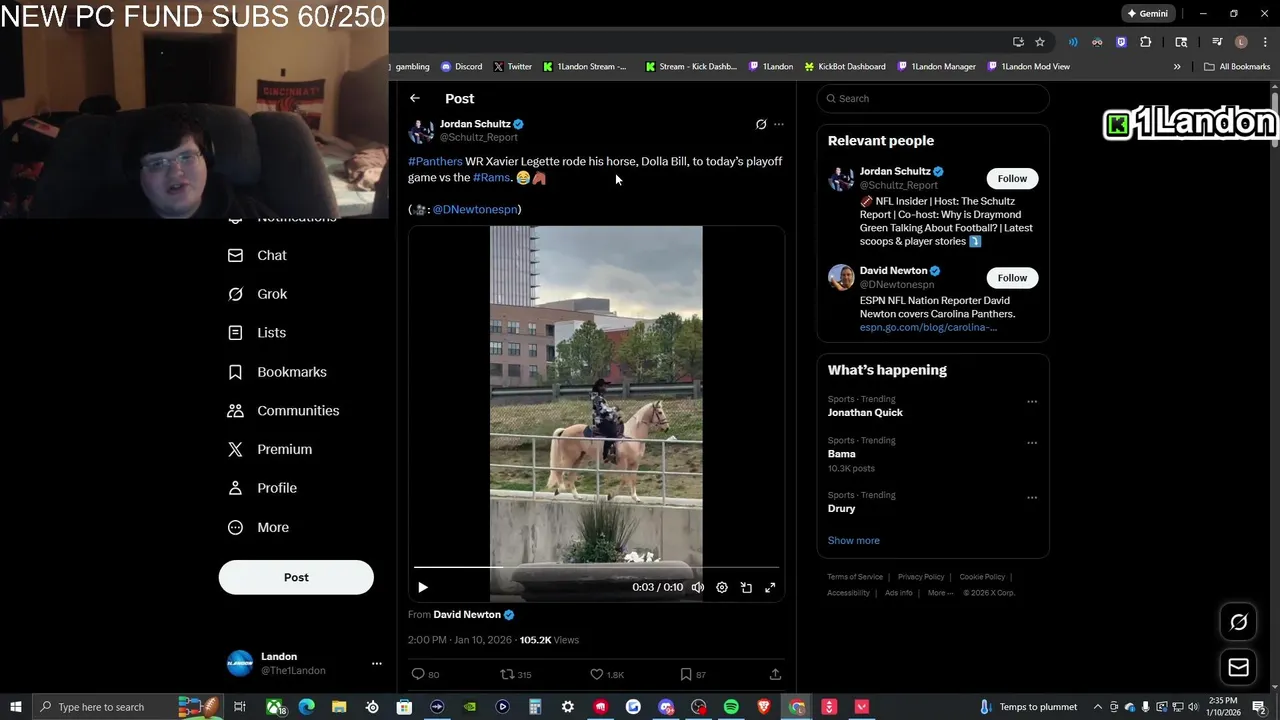Screen dimensions: 1280x720
Task: Go back using the arrow beside Post
Action: (x=415, y=98)
